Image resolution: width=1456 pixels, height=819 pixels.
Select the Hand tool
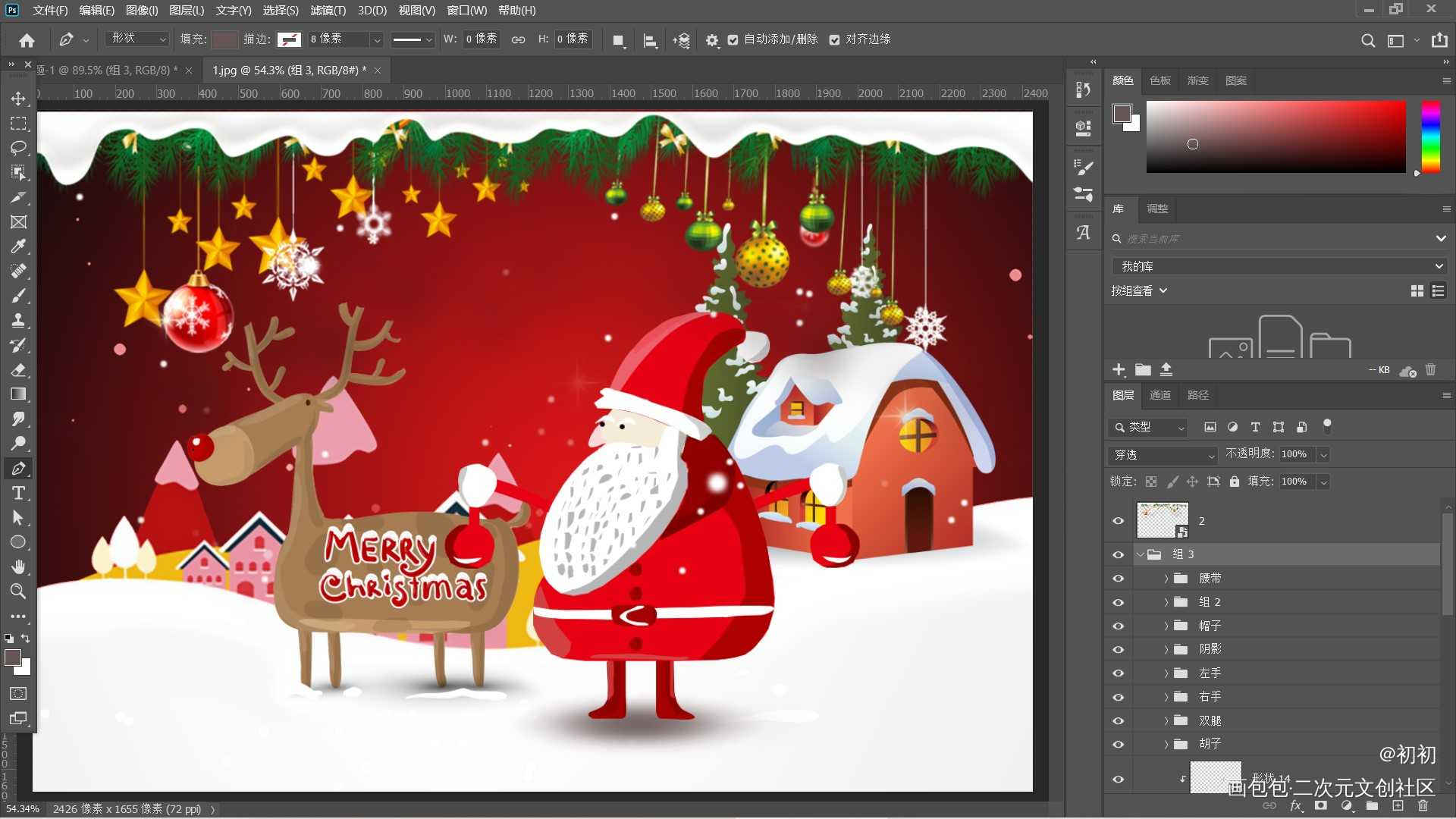point(18,566)
